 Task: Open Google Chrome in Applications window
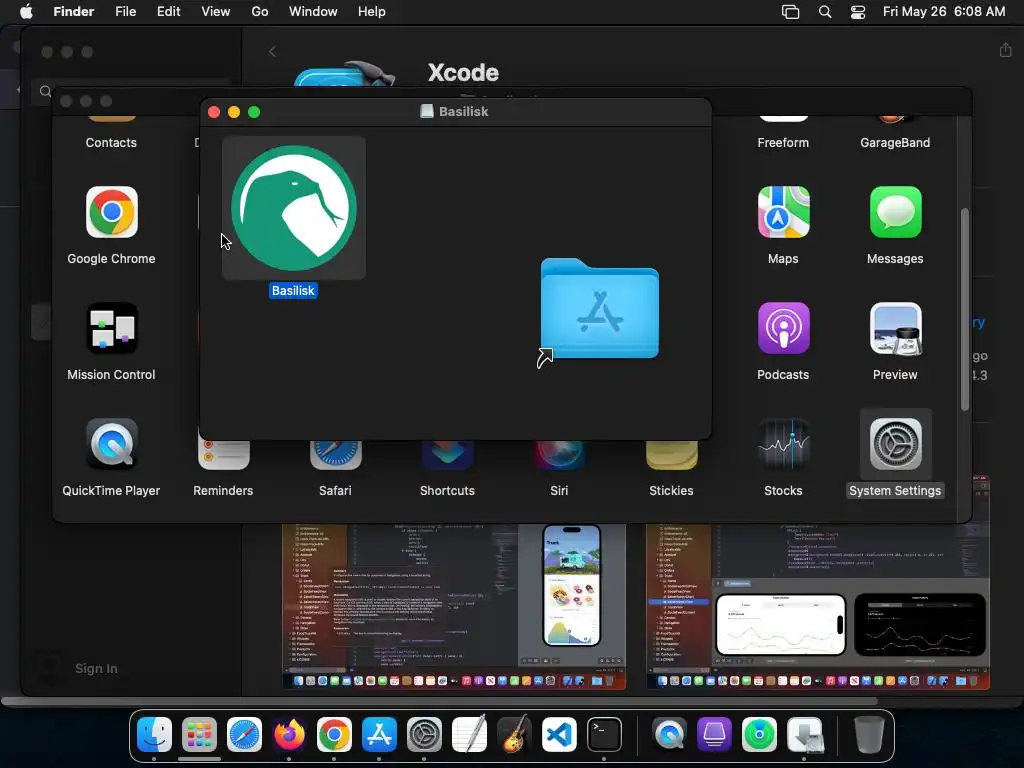(x=112, y=212)
